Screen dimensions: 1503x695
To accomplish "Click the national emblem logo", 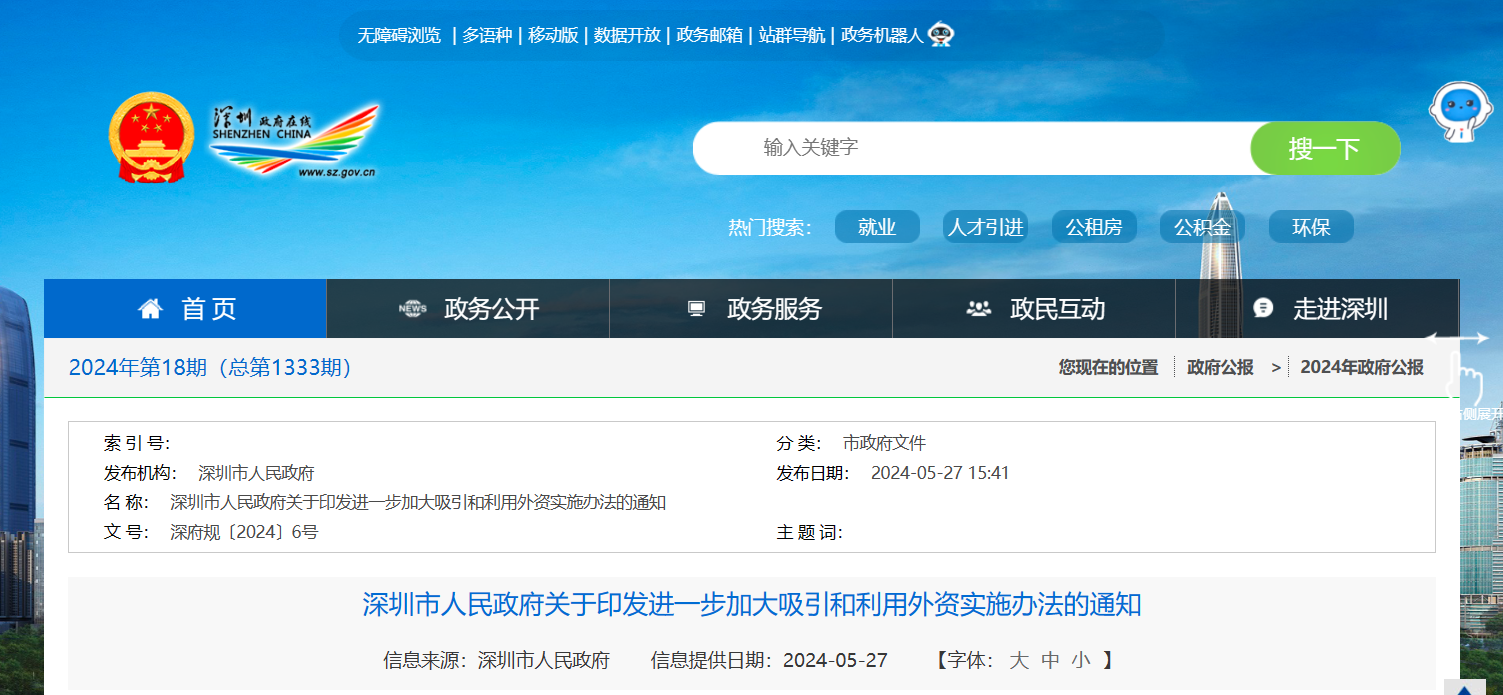I will [151, 137].
